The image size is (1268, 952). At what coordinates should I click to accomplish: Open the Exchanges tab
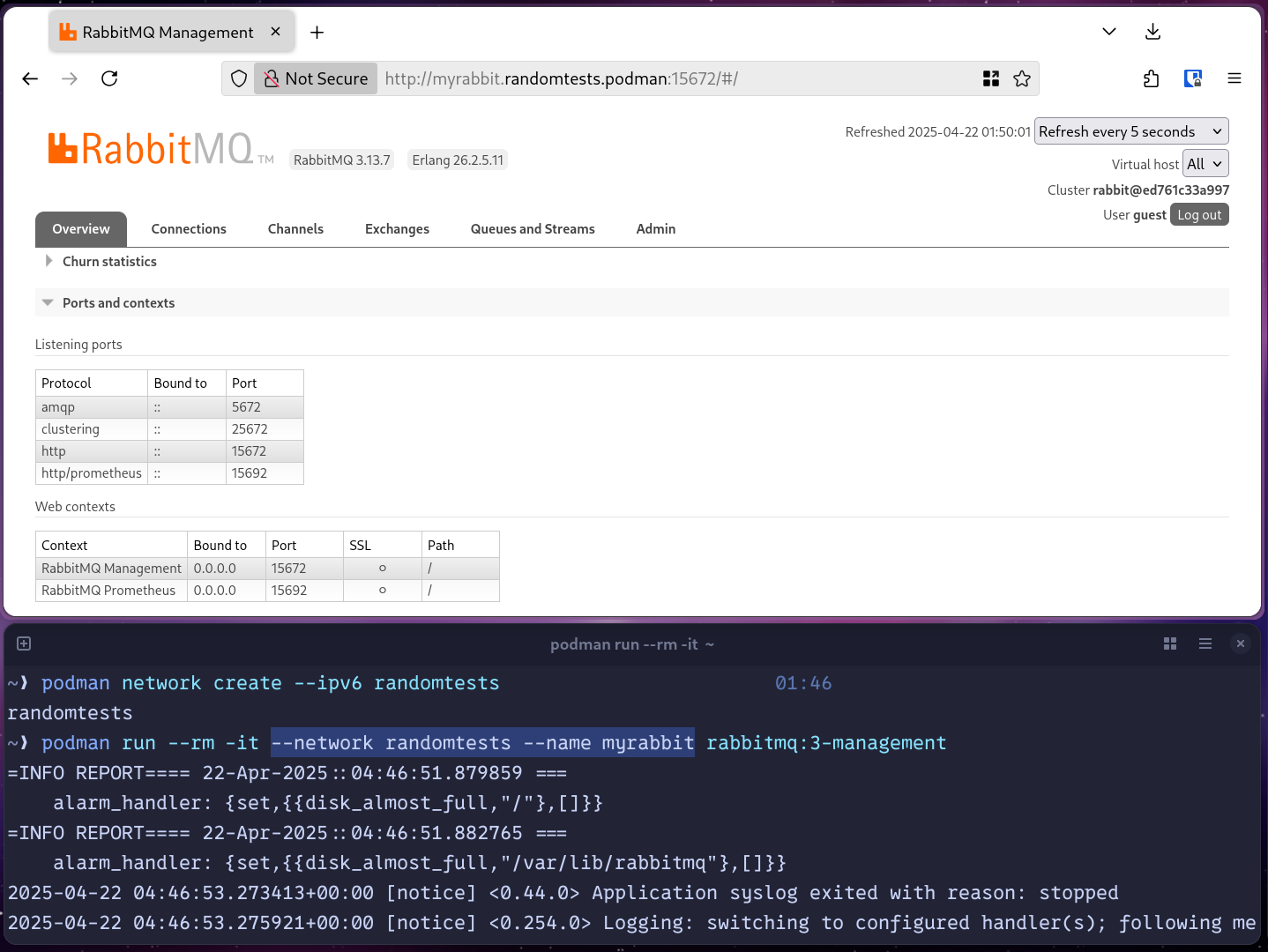pyautogui.click(x=397, y=229)
